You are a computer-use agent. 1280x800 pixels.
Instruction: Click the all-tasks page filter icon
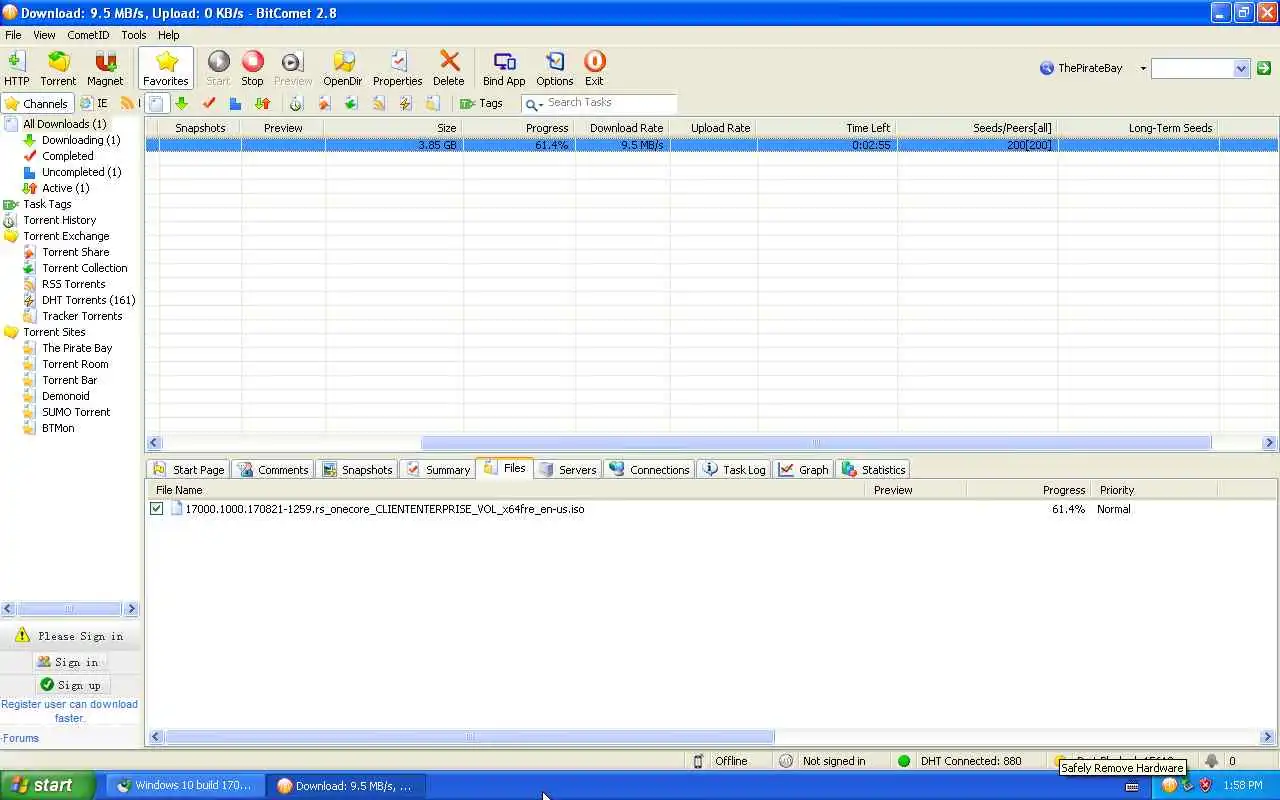click(156, 103)
